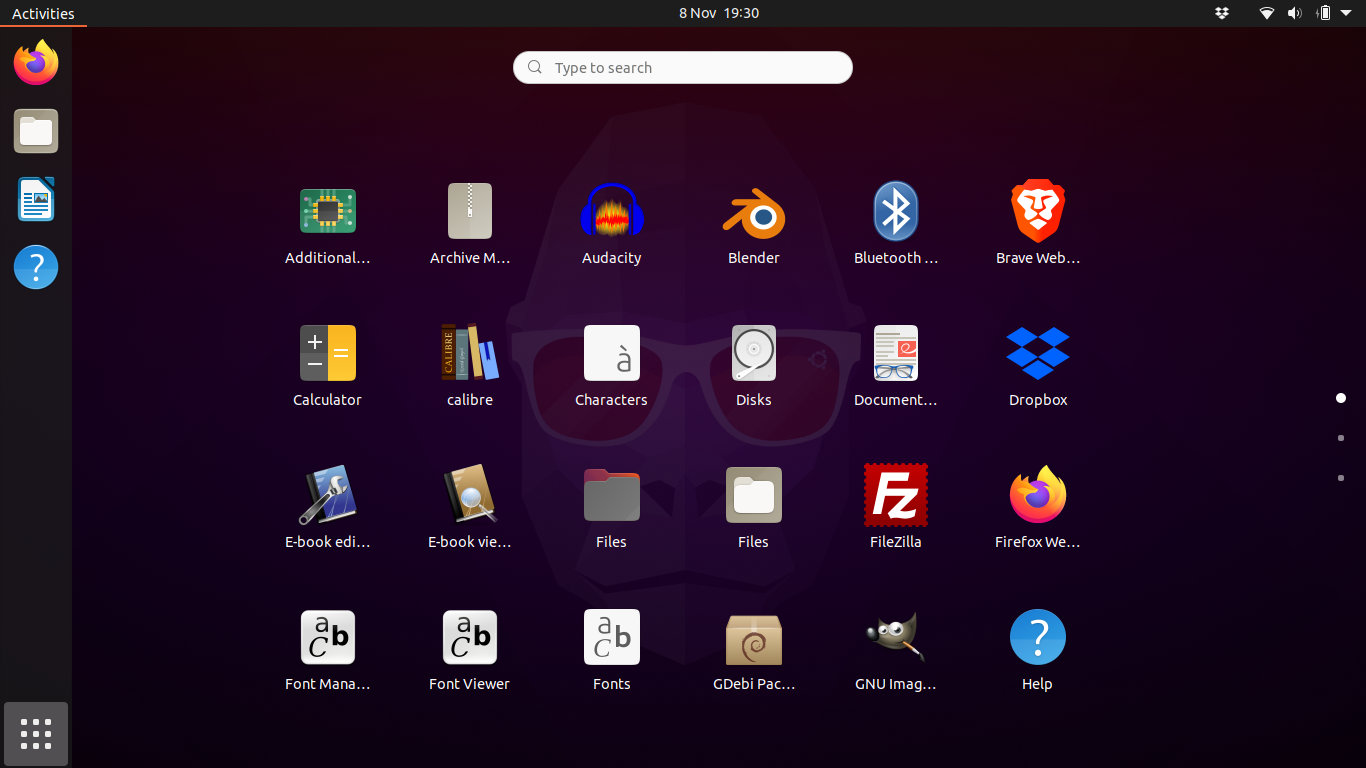Image resolution: width=1366 pixels, height=768 pixels.
Task: Launch the E-book viewer
Action: (470, 508)
